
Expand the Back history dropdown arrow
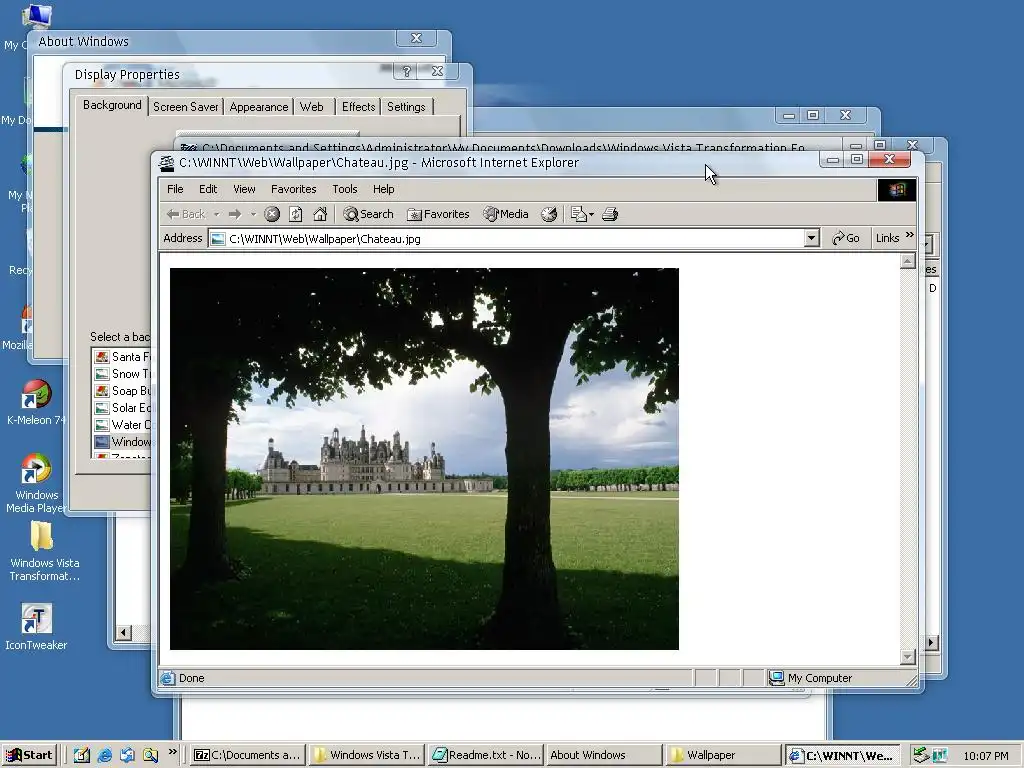pyautogui.click(x=216, y=214)
